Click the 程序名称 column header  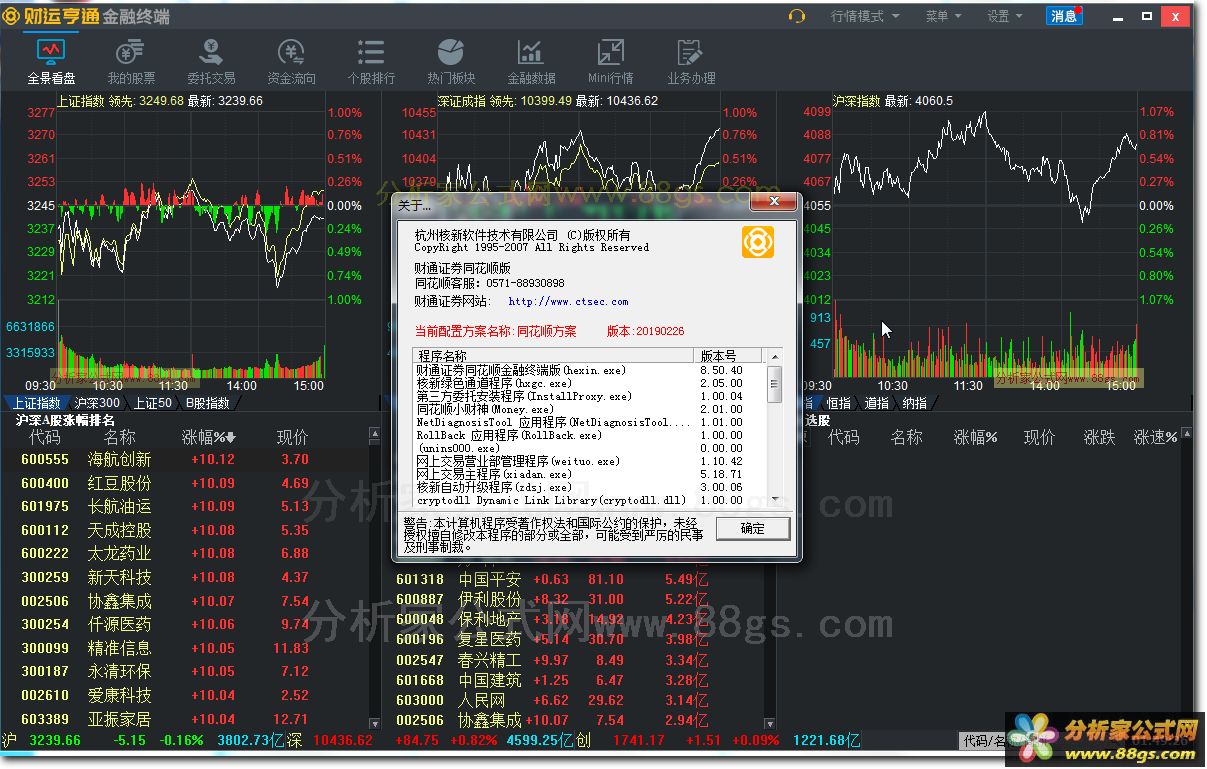[554, 355]
